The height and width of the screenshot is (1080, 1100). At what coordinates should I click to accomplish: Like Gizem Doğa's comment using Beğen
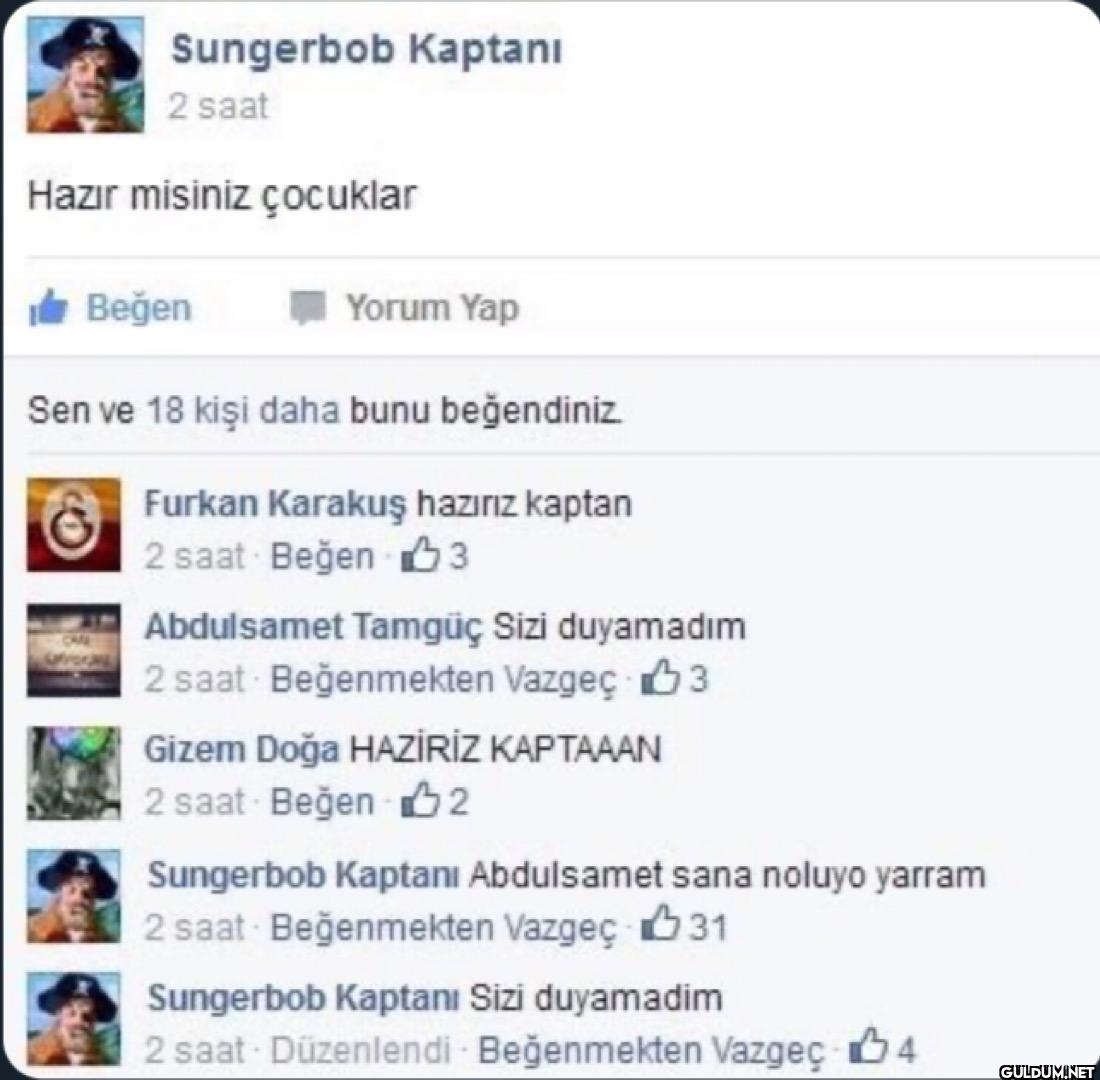click(322, 802)
